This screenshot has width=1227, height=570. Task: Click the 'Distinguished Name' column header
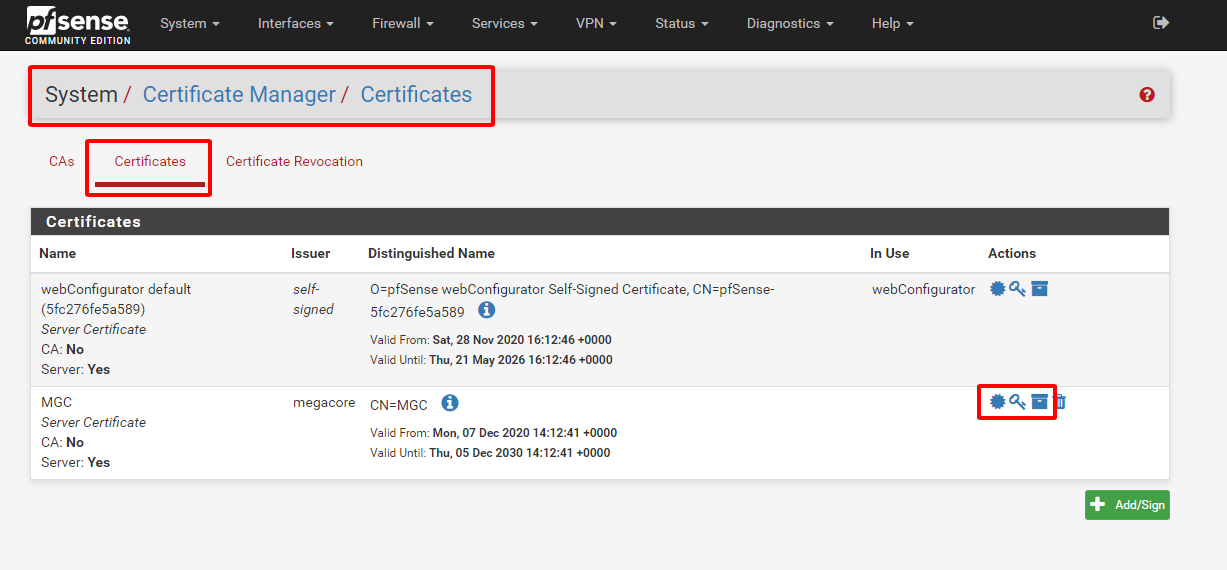tap(431, 253)
